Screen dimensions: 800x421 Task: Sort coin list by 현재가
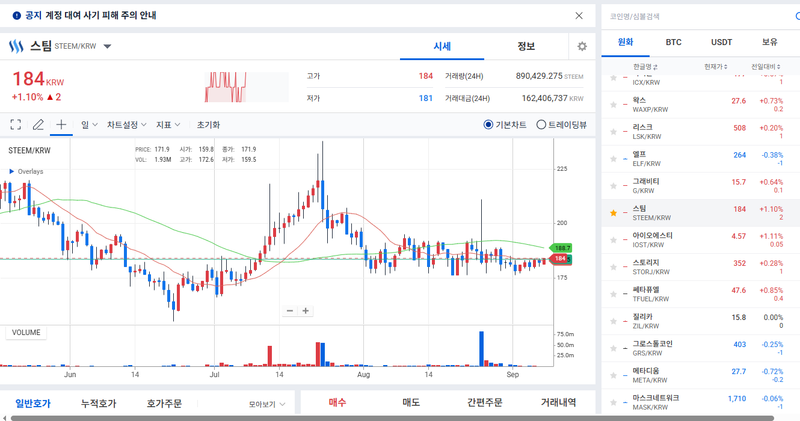[715, 67]
